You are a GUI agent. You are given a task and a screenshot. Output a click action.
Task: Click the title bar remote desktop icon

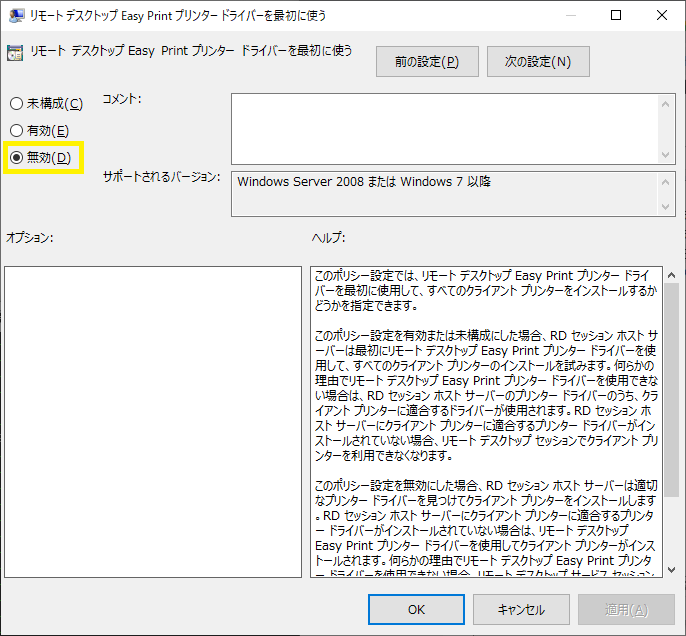(x=16, y=15)
